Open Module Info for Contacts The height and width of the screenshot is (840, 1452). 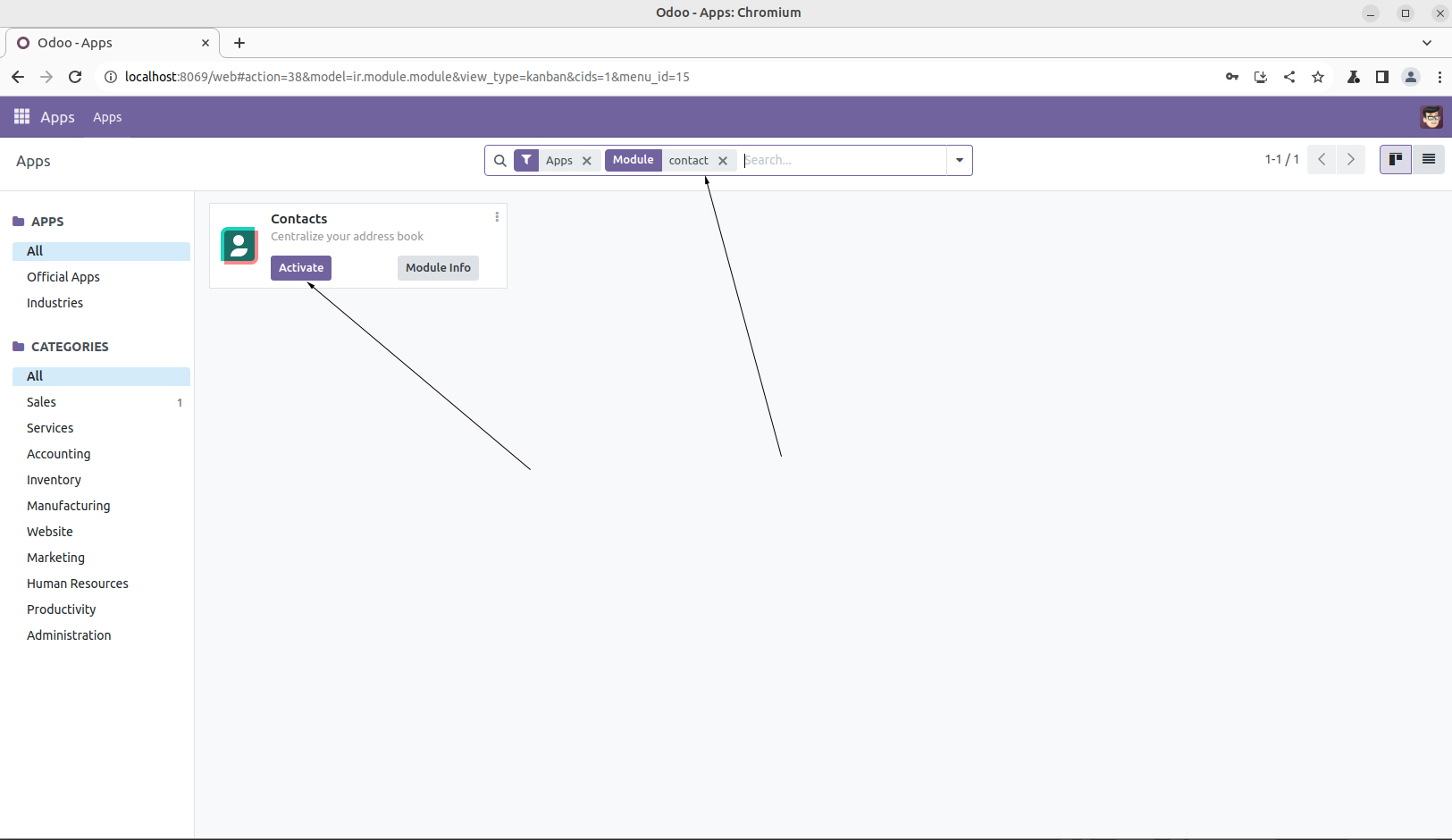(438, 268)
